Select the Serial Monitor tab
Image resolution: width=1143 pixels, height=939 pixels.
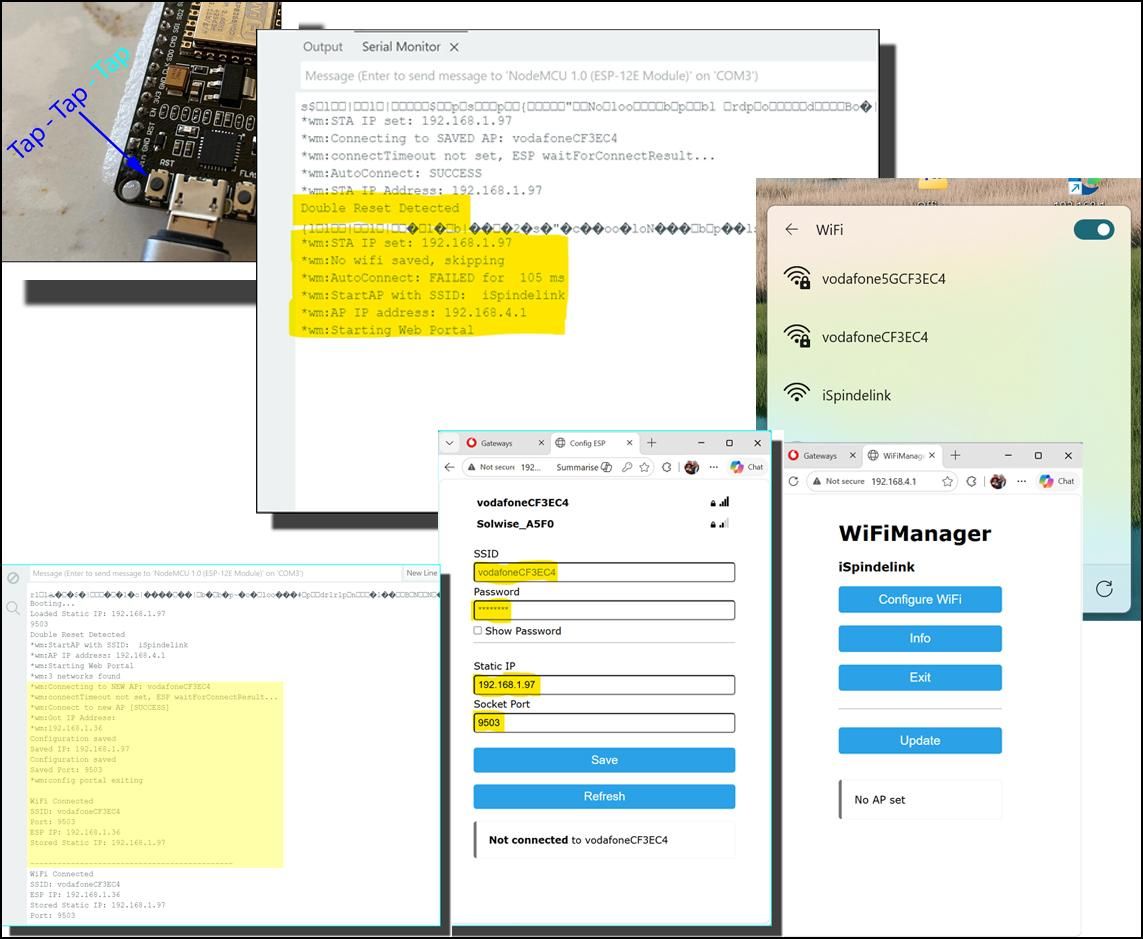pos(401,47)
